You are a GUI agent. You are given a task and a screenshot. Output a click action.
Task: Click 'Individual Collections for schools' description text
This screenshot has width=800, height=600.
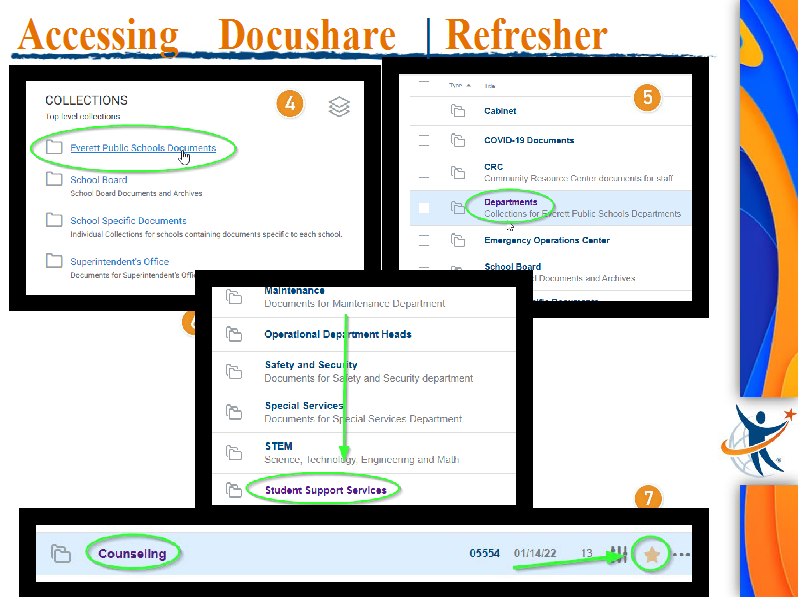[206, 234]
